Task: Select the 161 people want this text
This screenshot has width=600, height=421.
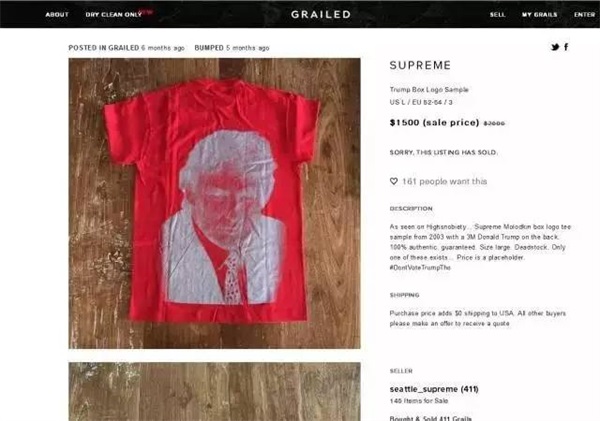Action: pyautogui.click(x=444, y=181)
